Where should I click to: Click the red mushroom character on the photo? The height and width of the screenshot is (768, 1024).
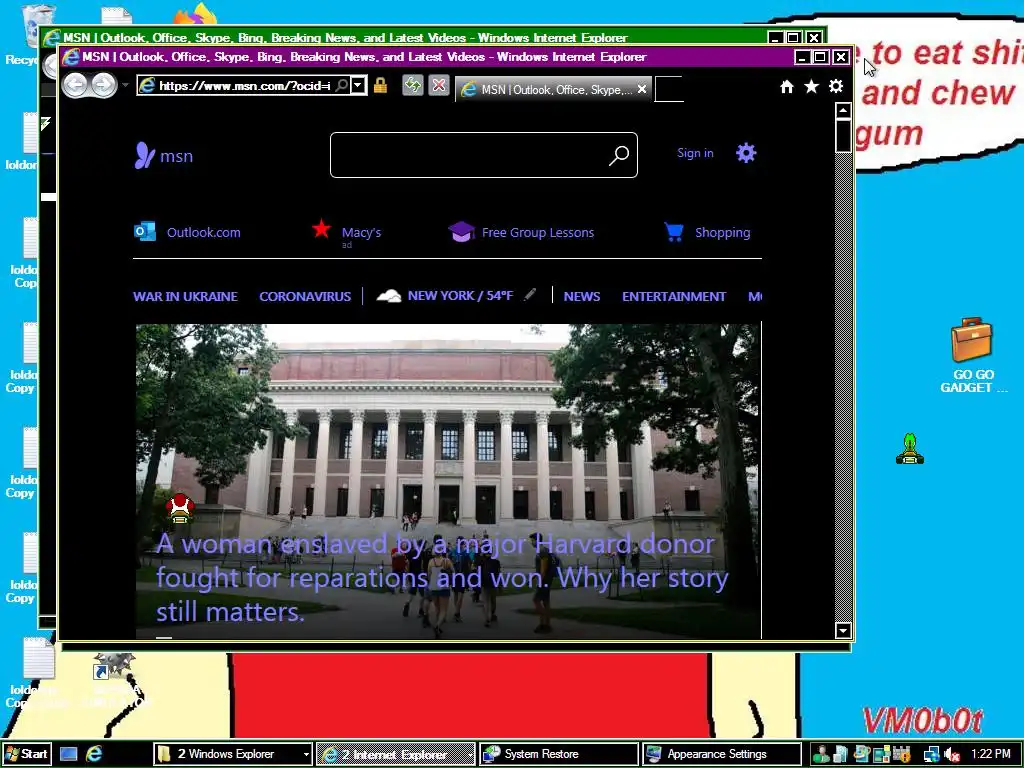click(x=180, y=508)
